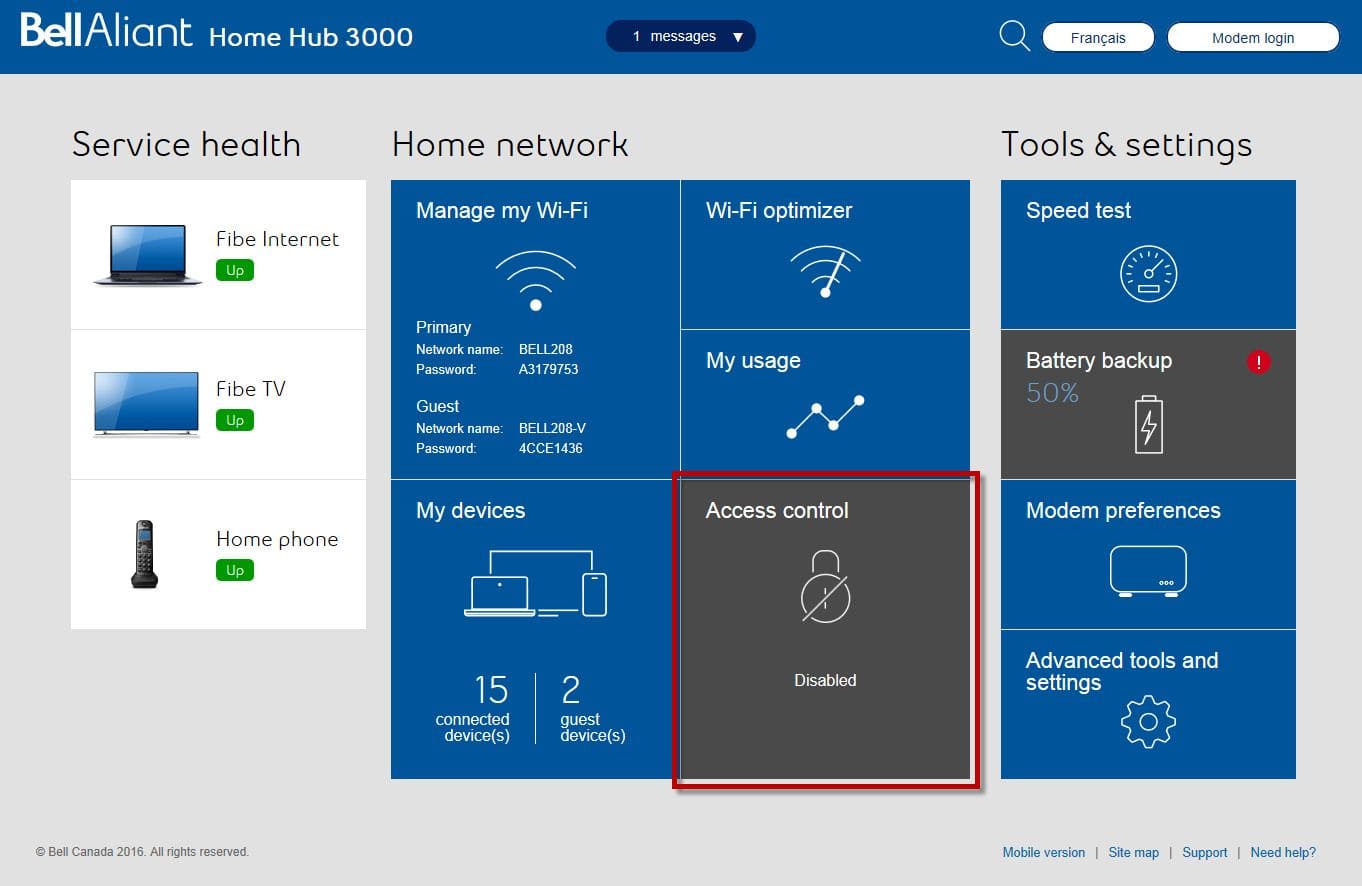Check the Home phone Up status badge
The image size is (1362, 886).
234,569
